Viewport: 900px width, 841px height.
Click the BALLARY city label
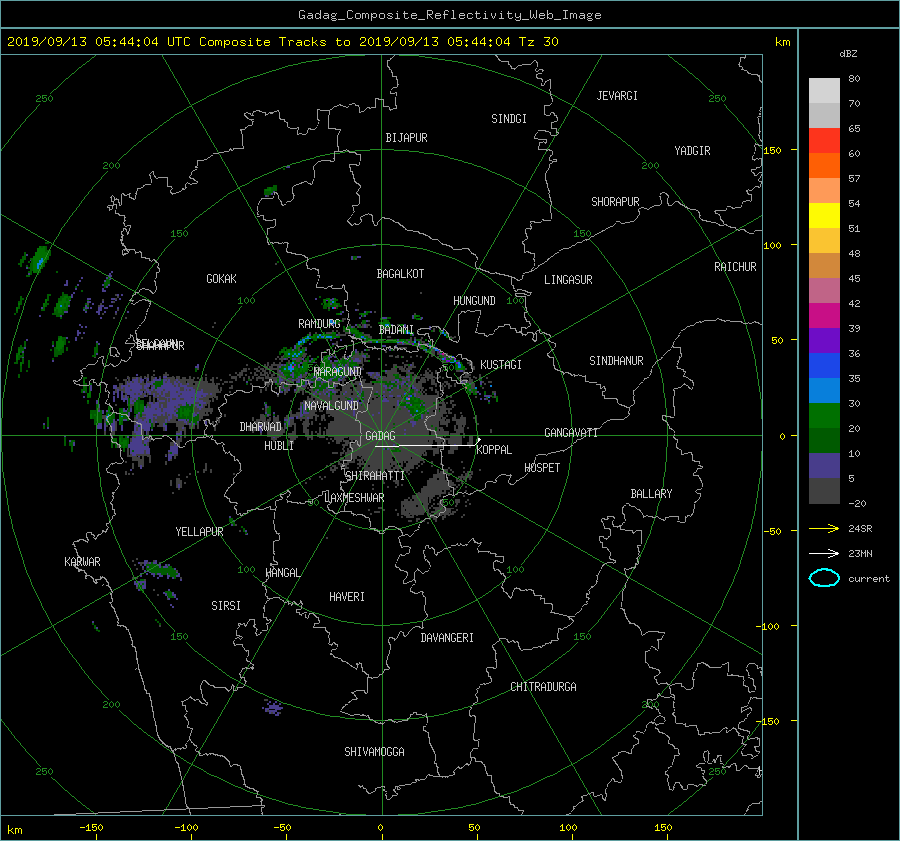pos(651,494)
